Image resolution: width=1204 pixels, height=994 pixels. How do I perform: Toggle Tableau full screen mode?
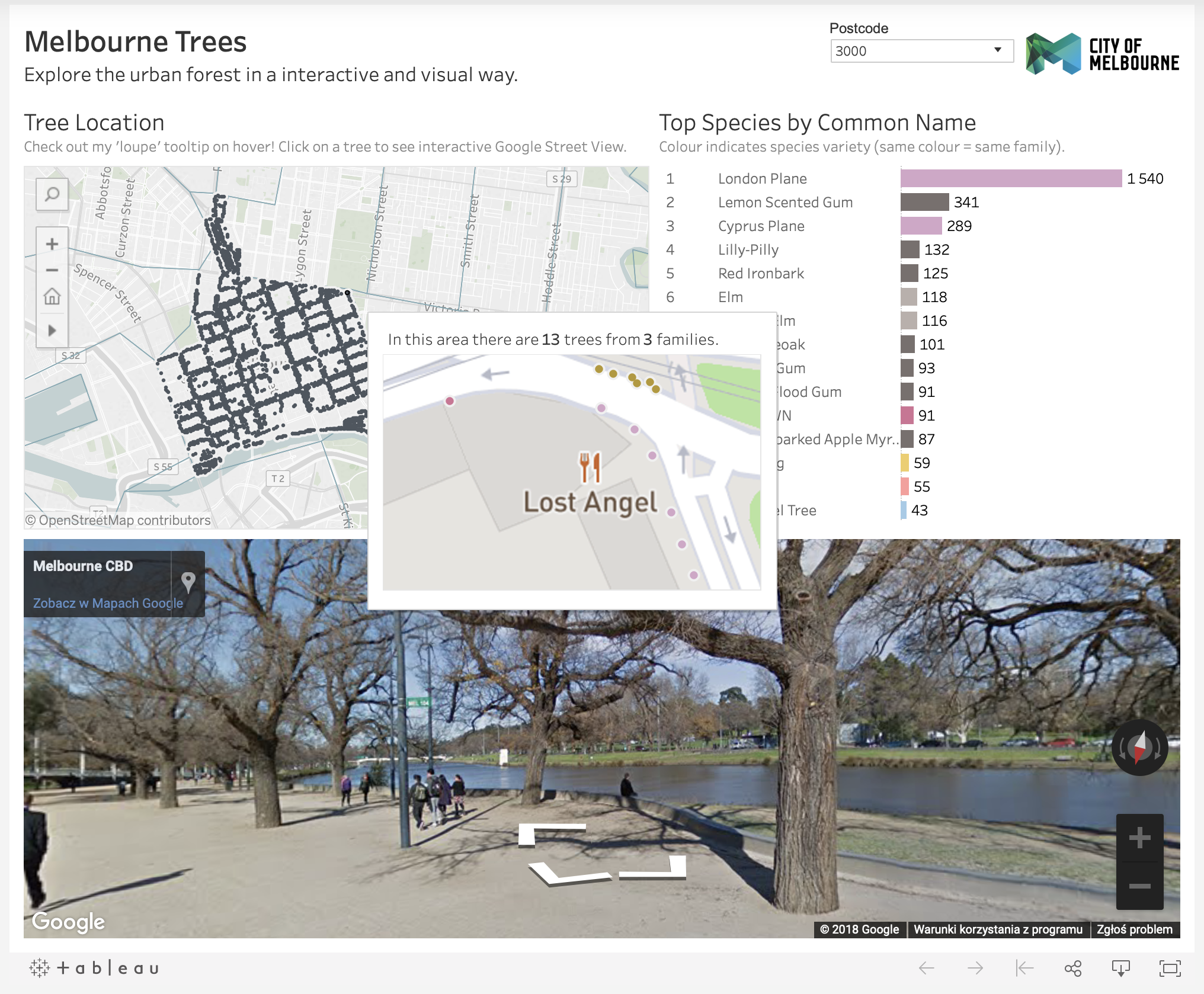pyautogui.click(x=1170, y=969)
